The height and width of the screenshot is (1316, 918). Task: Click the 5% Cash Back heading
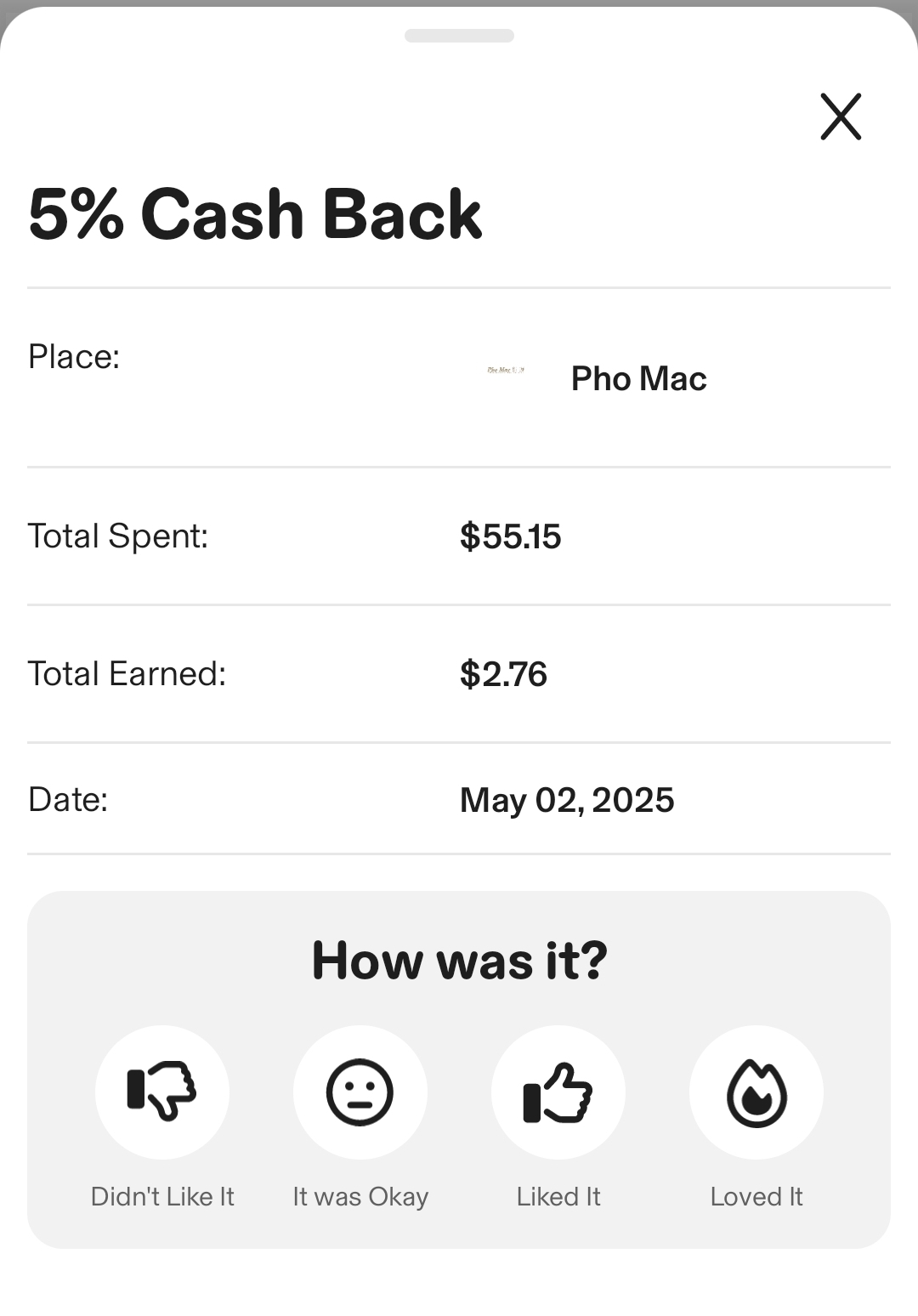(255, 213)
